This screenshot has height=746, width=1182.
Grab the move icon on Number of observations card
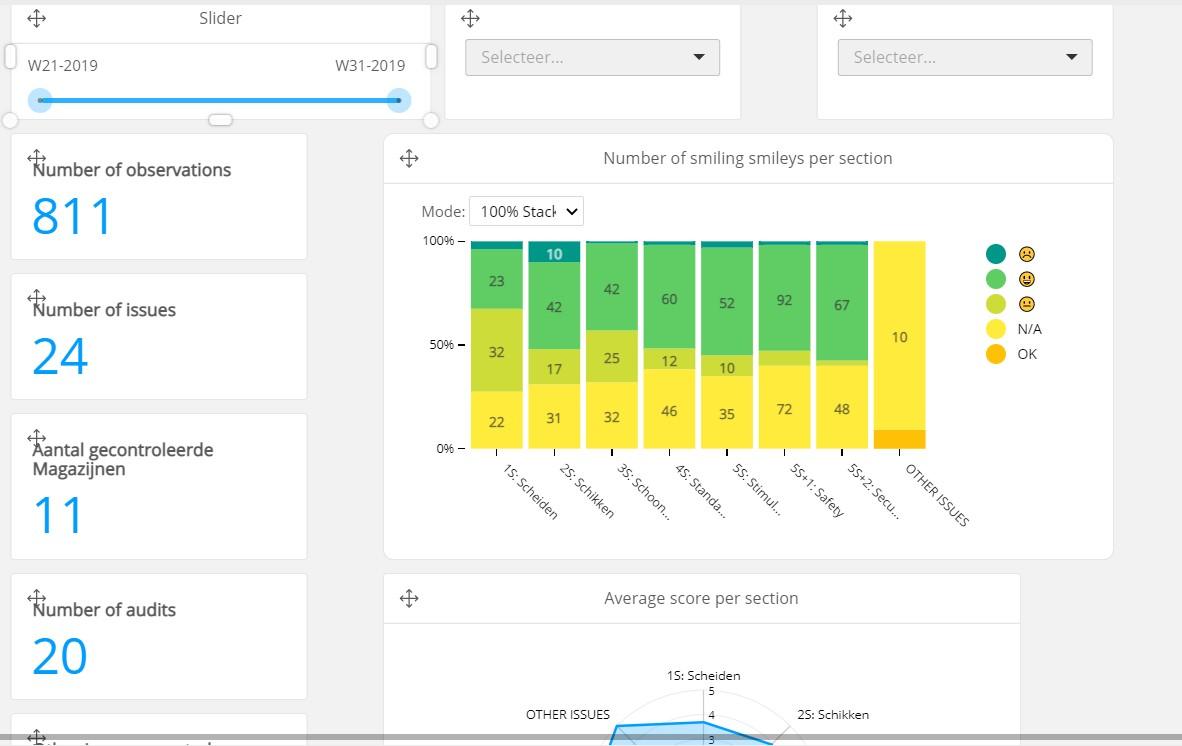(36, 158)
